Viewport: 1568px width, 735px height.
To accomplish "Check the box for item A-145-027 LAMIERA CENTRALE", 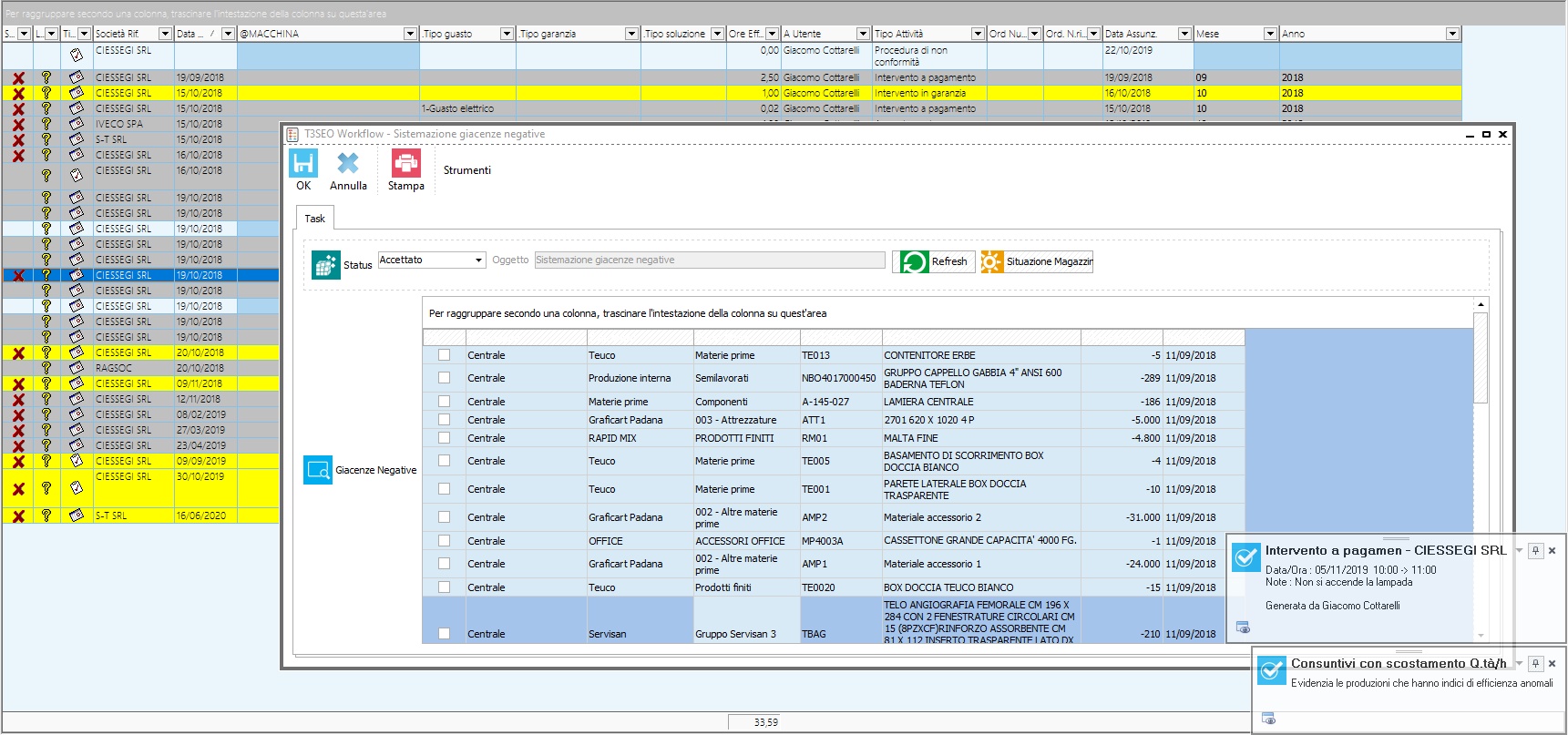I will click(x=444, y=402).
